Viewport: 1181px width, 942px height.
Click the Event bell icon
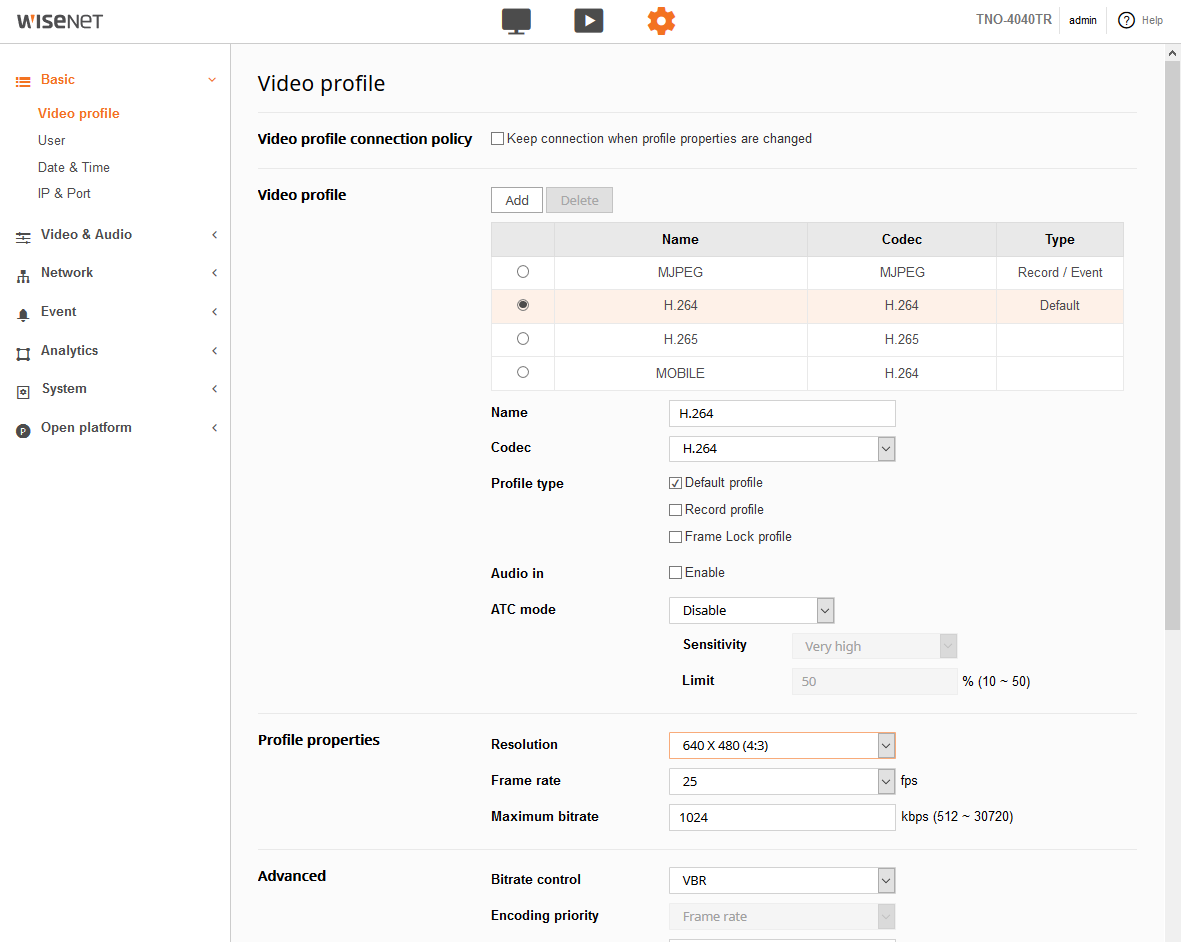coord(23,313)
